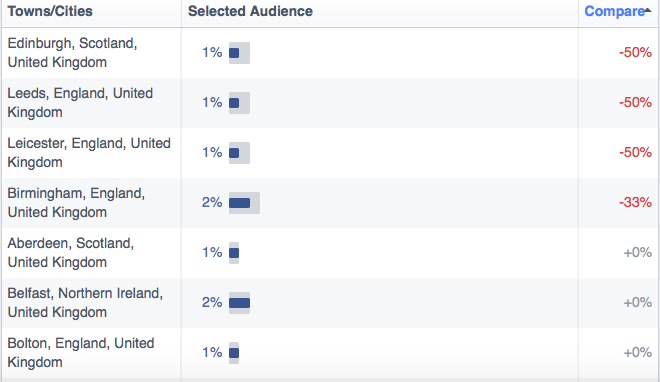
Task: Select the Leeds, England row
Action: pyautogui.click(x=330, y=103)
